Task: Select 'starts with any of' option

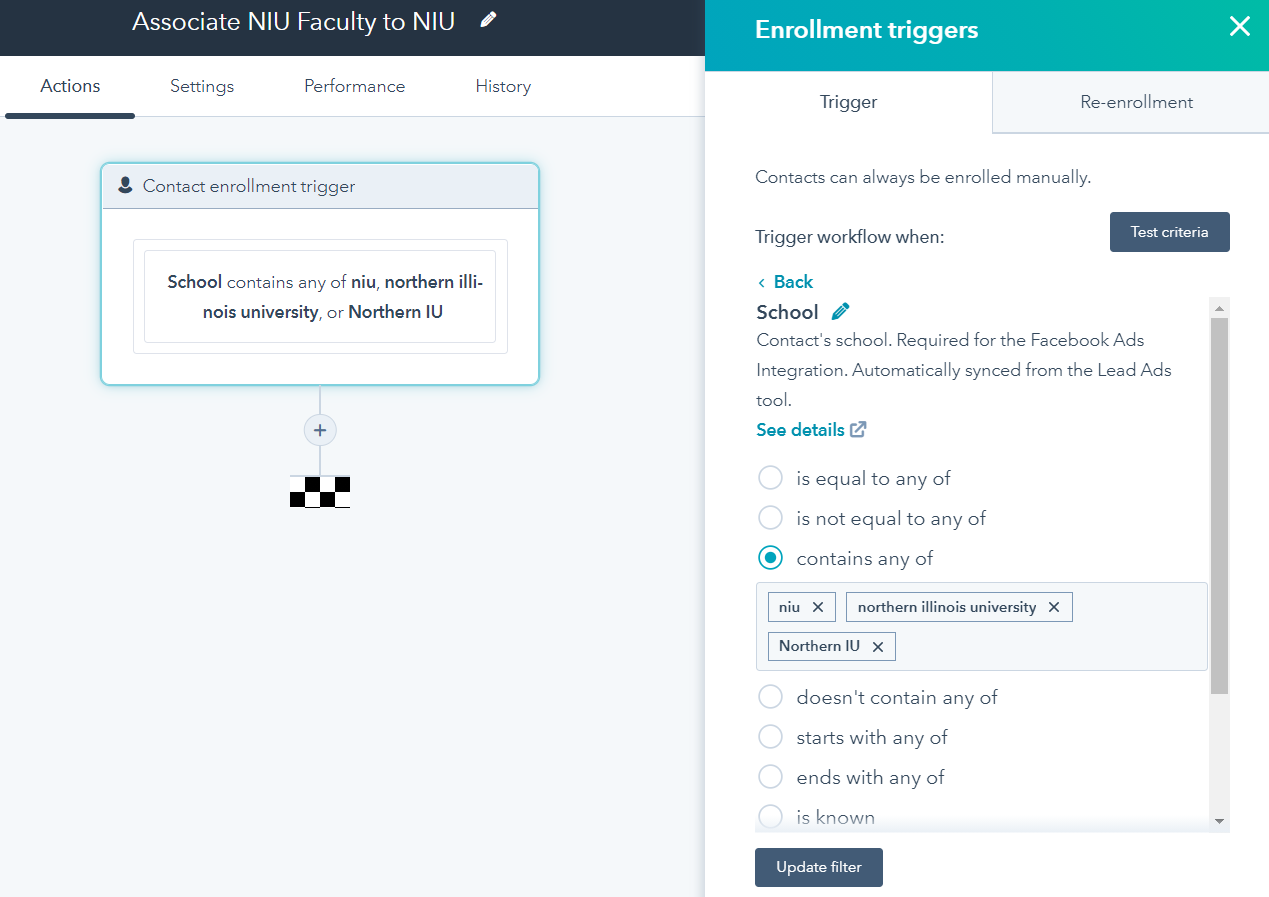Action: click(770, 737)
